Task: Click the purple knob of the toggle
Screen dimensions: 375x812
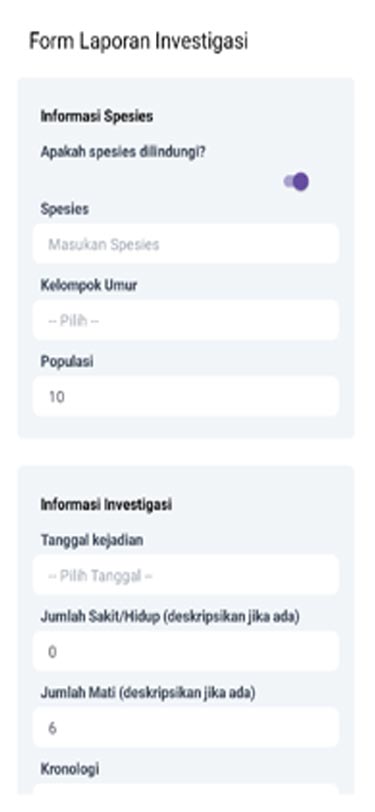Action: (x=300, y=182)
